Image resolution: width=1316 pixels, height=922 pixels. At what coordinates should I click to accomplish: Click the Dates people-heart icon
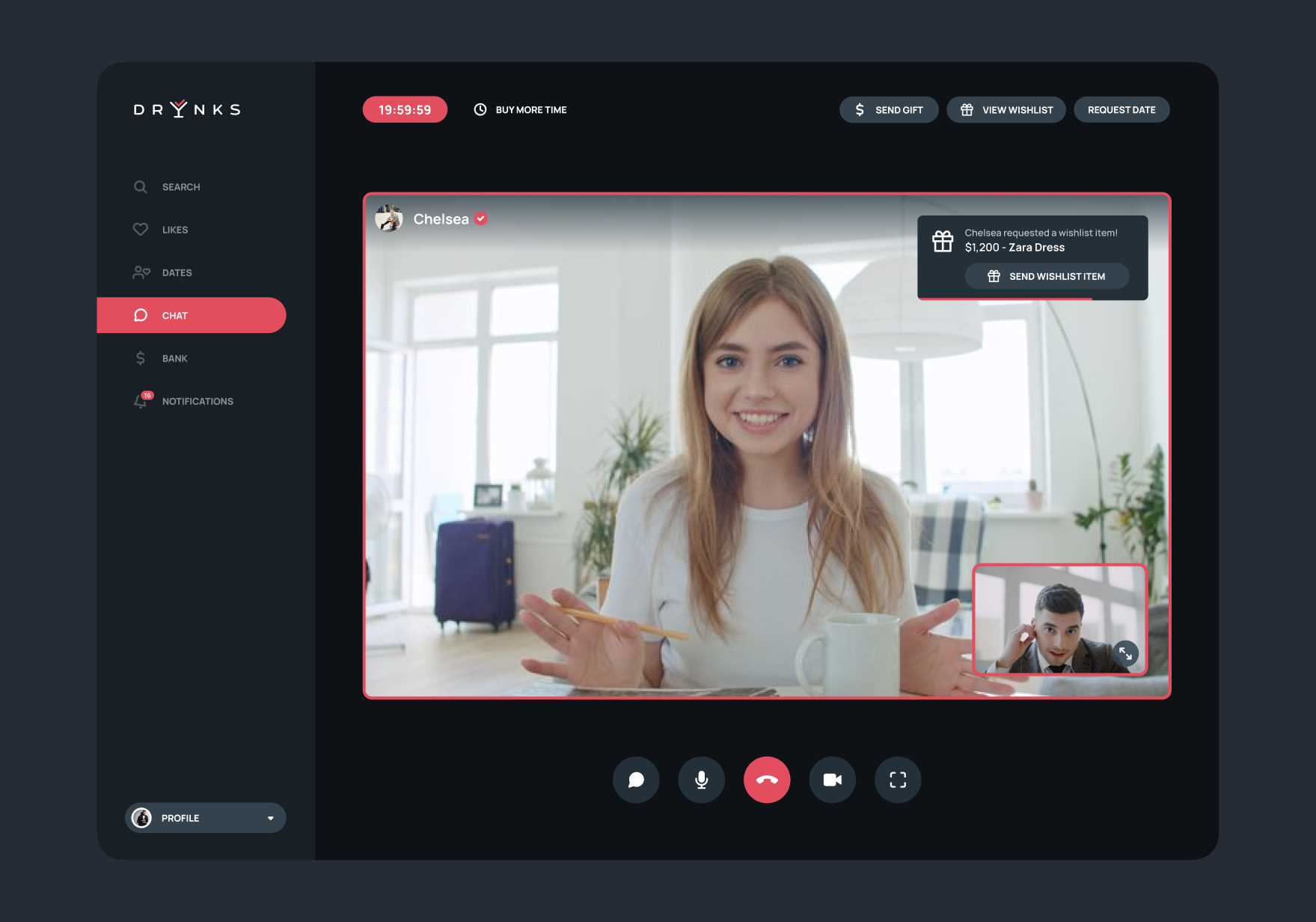141,272
